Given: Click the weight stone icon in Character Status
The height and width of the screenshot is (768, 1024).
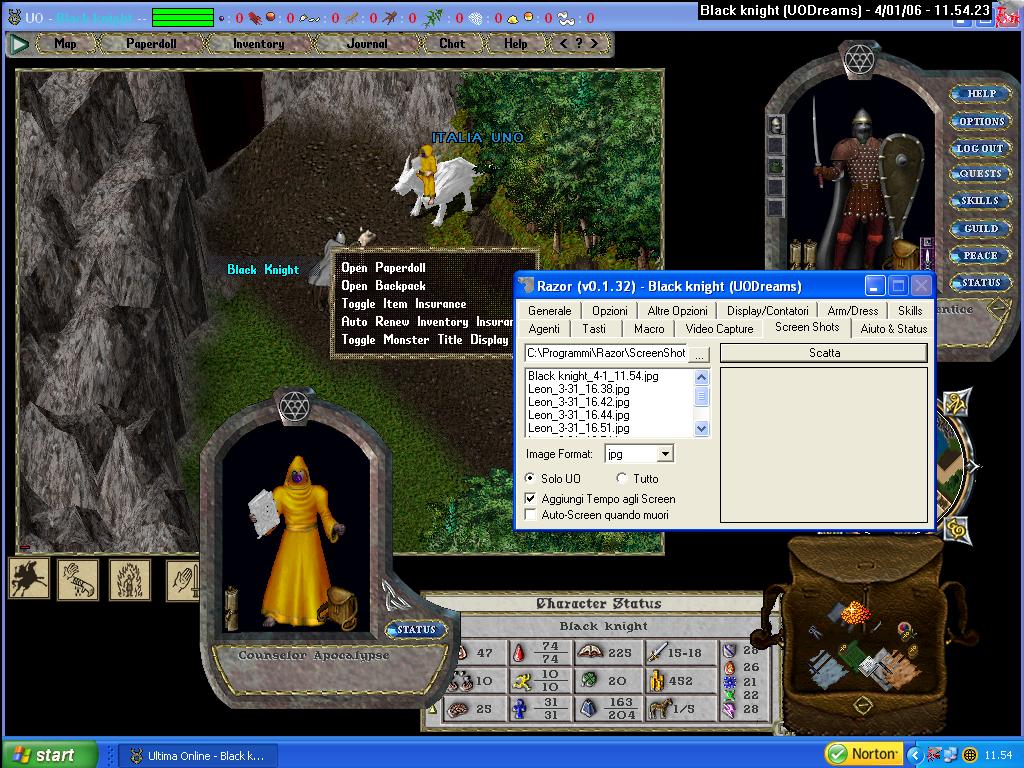Looking at the screenshot, I should 588,709.
